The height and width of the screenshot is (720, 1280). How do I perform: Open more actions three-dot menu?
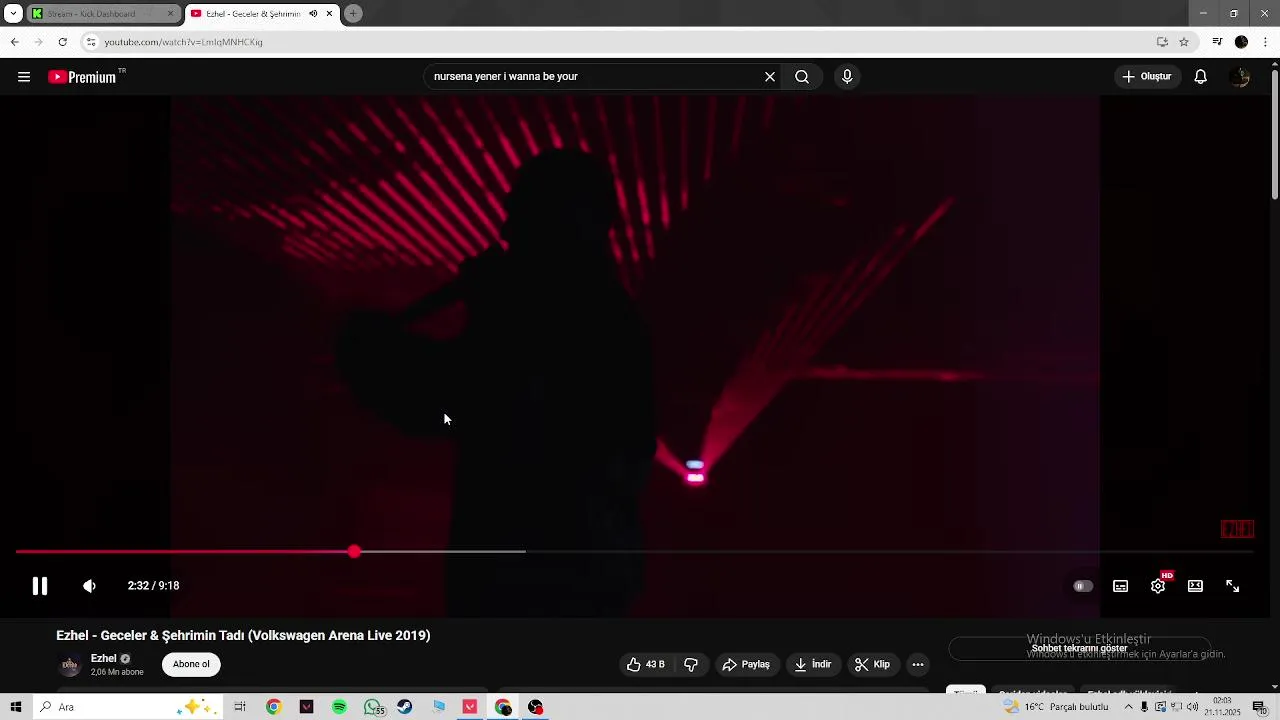tap(918, 664)
